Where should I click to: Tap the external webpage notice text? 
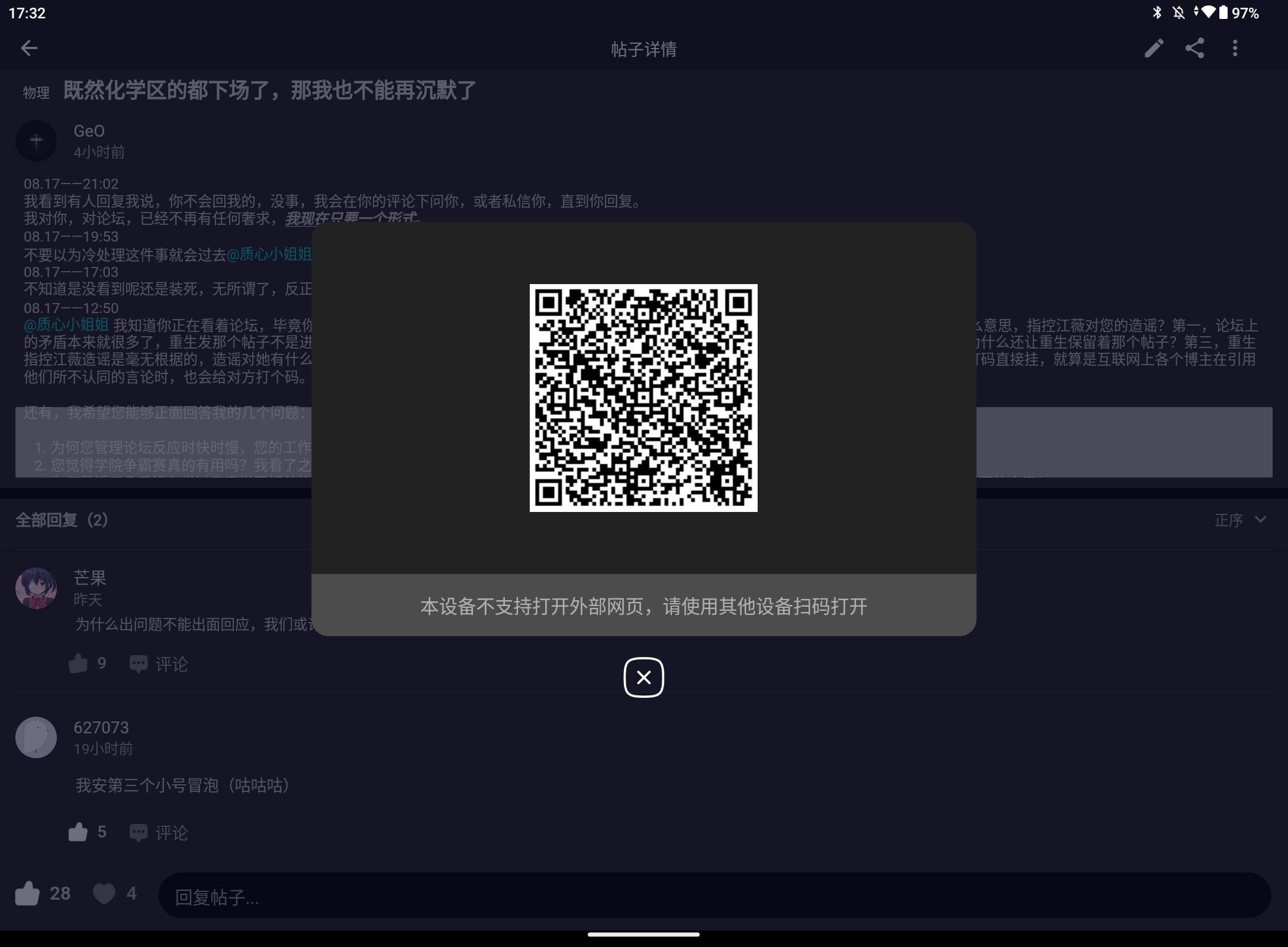(x=643, y=606)
